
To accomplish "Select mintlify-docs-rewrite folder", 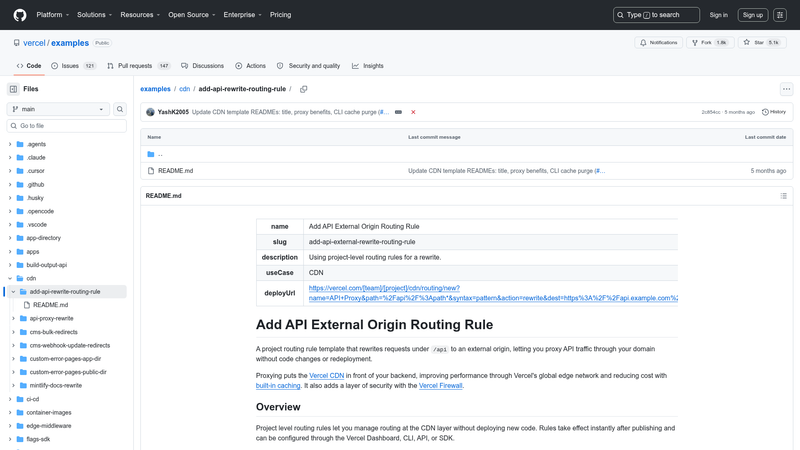I will click(x=56, y=386).
